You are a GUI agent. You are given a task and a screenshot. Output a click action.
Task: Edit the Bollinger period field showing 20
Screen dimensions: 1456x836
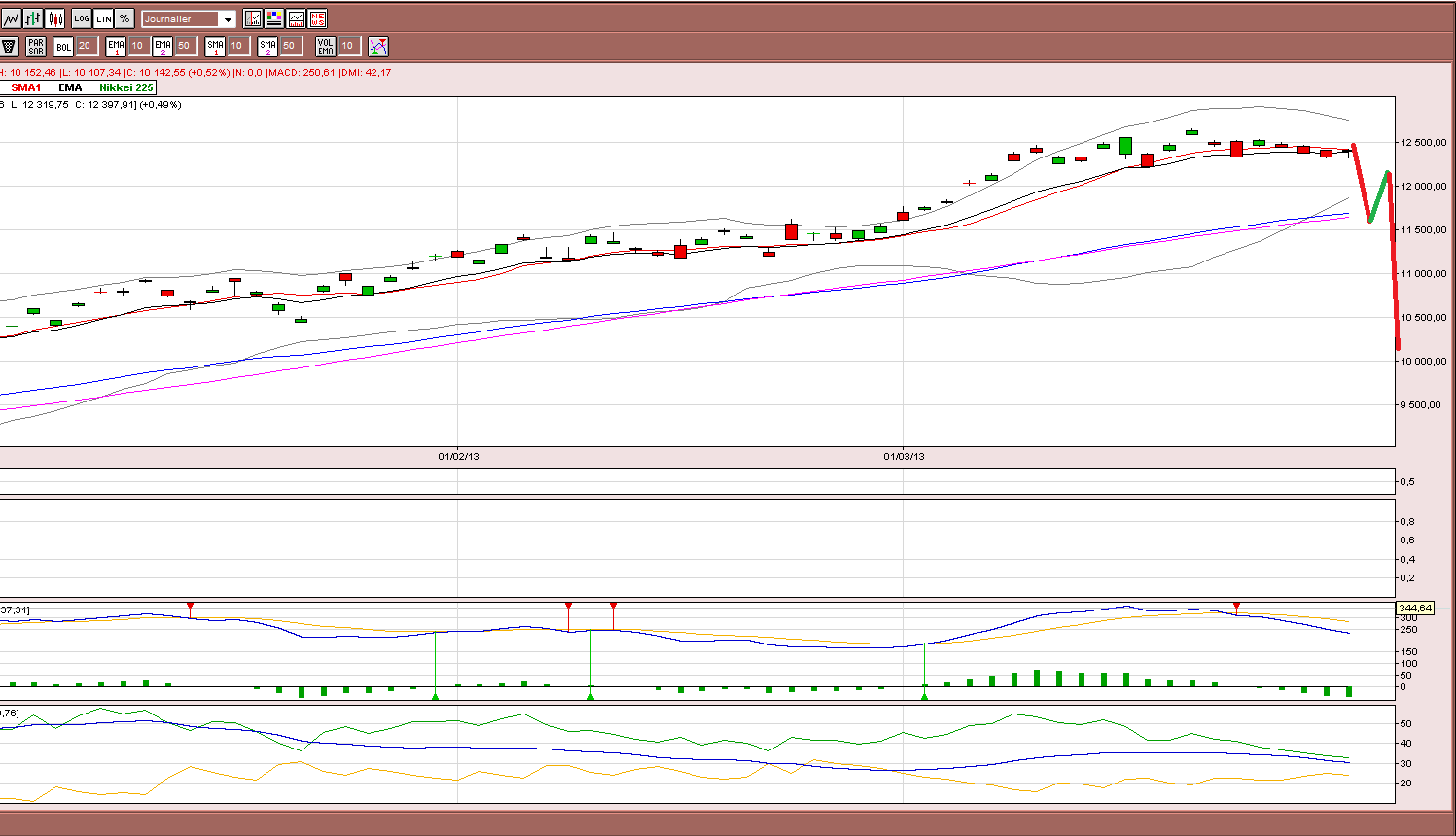[x=86, y=46]
